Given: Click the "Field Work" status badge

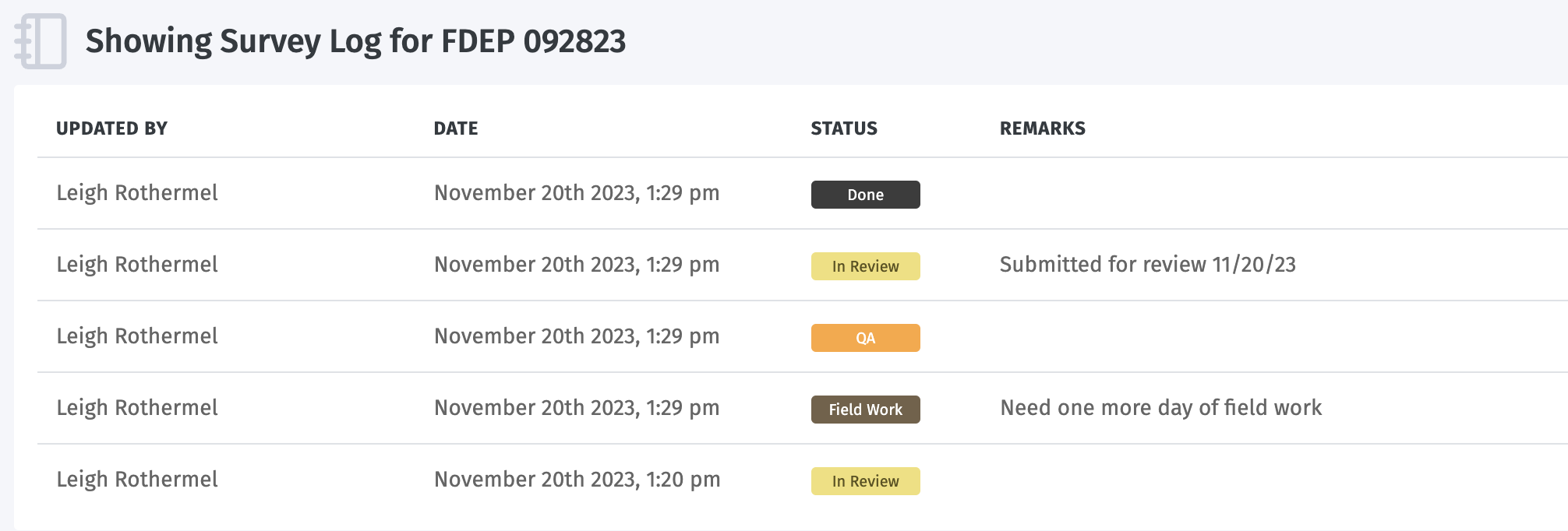Looking at the screenshot, I should pos(865,409).
